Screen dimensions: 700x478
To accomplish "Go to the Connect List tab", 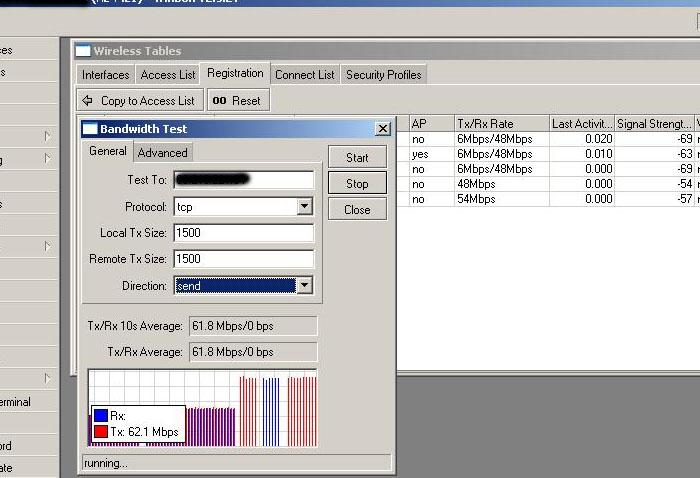I will coord(305,75).
